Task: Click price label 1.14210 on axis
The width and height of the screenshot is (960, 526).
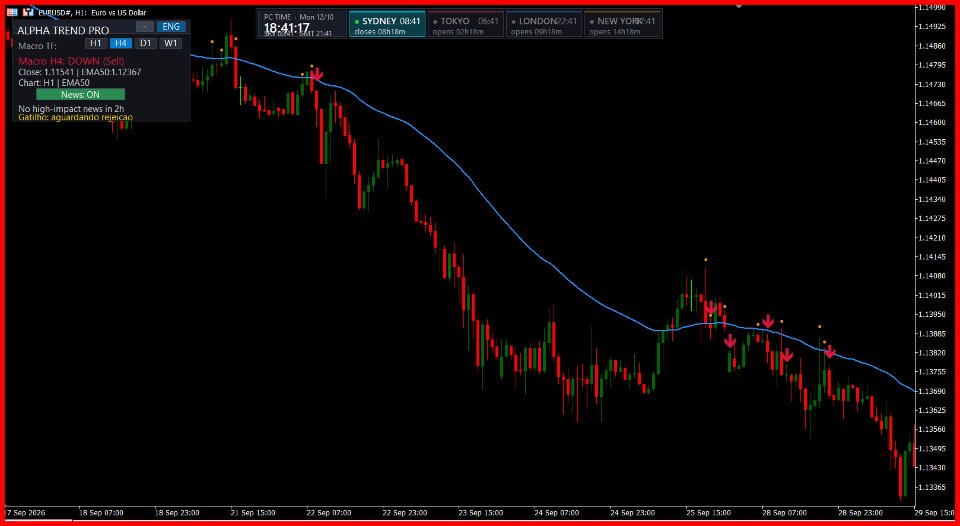Action: pos(932,238)
